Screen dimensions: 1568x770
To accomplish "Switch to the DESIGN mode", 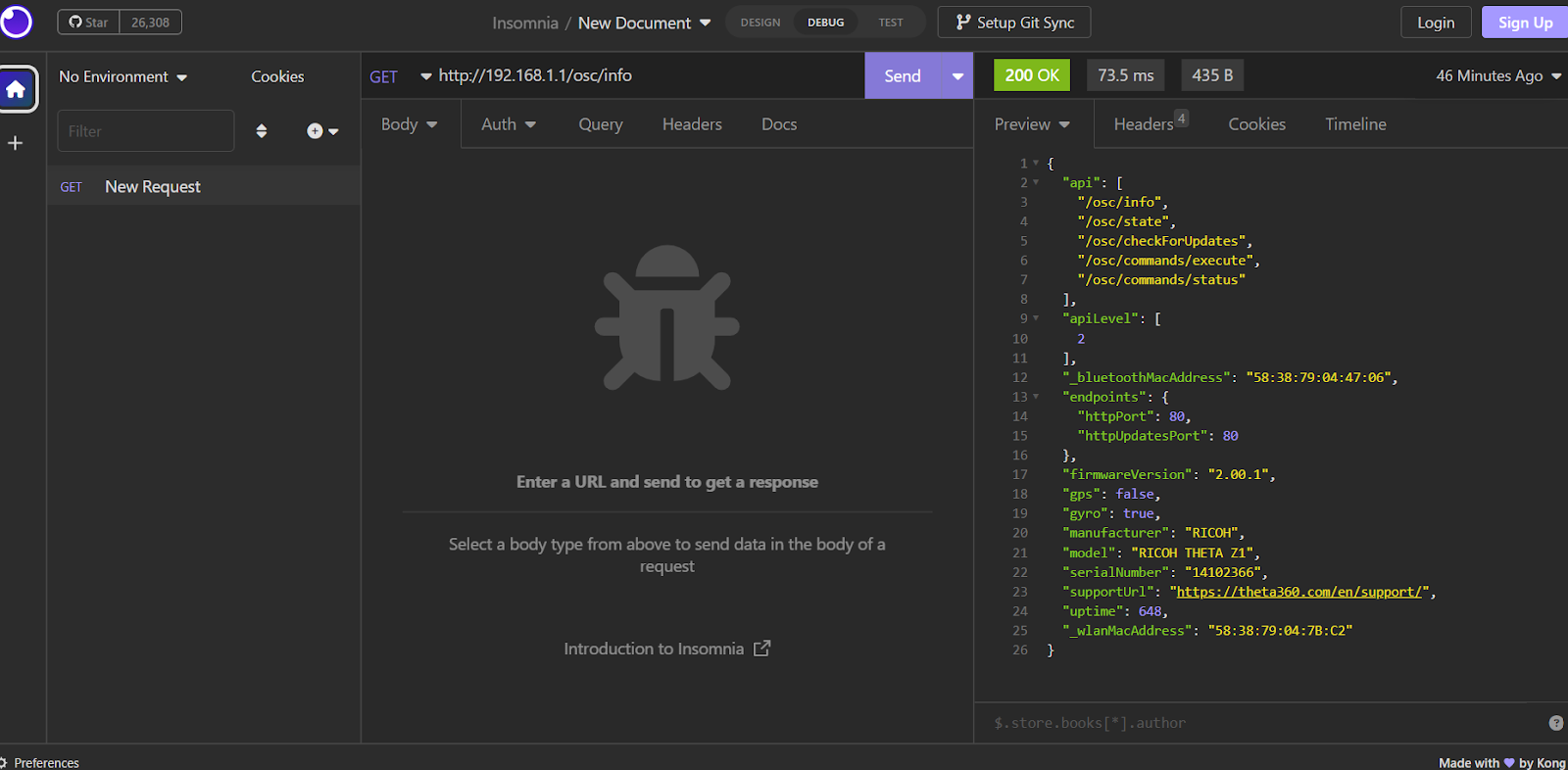I will tap(760, 23).
